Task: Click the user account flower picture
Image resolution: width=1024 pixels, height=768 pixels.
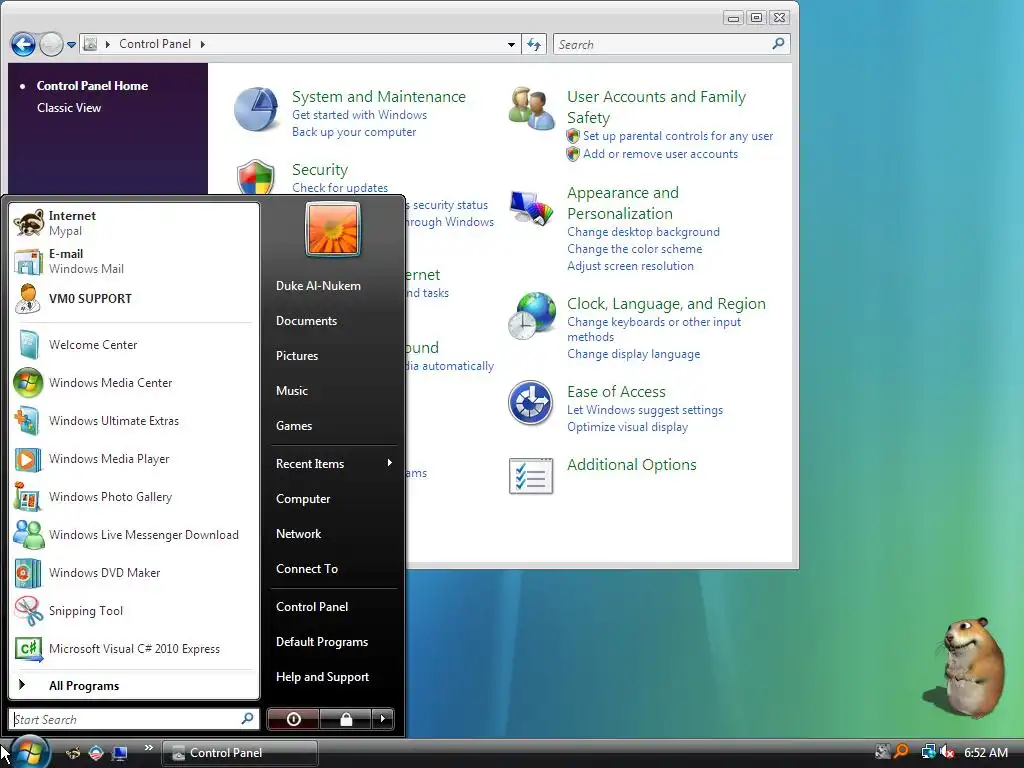Action: click(332, 229)
